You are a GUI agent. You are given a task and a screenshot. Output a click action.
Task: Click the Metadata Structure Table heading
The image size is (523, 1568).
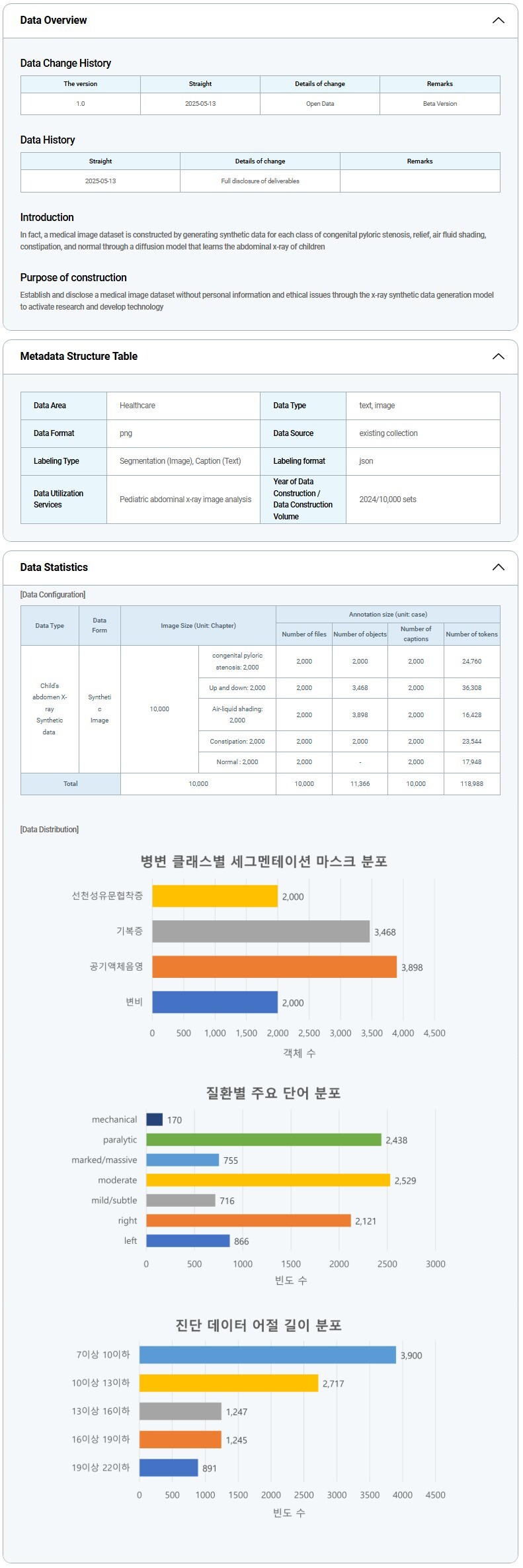pyautogui.click(x=79, y=357)
